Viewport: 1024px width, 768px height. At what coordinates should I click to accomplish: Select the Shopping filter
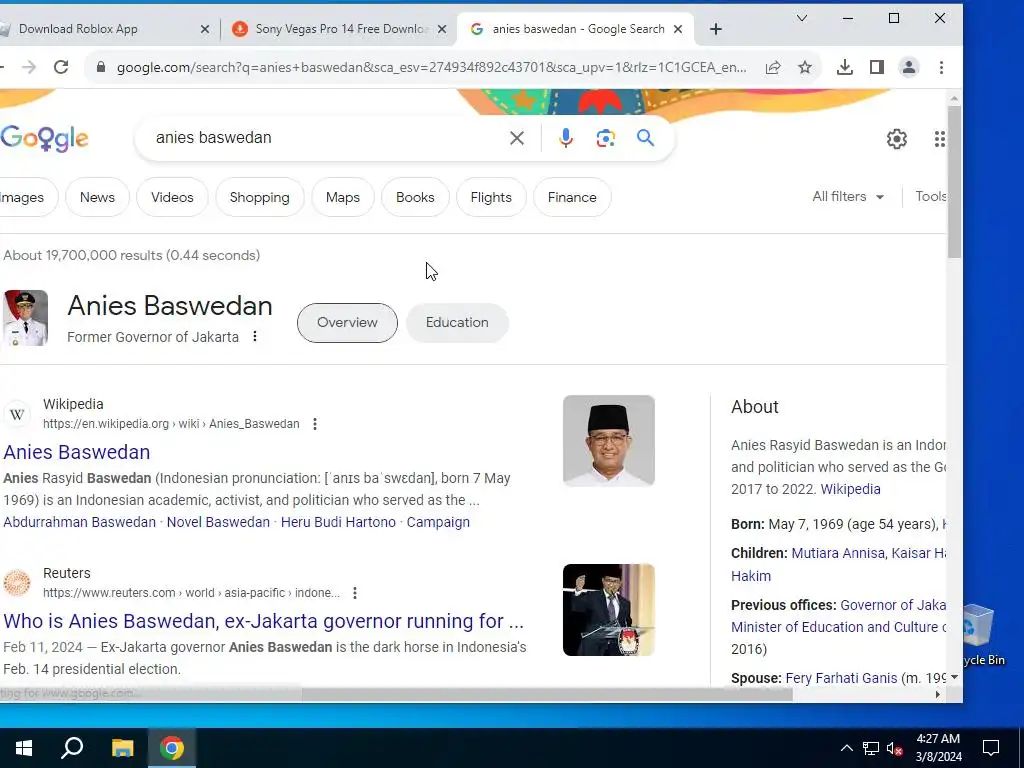[259, 197]
